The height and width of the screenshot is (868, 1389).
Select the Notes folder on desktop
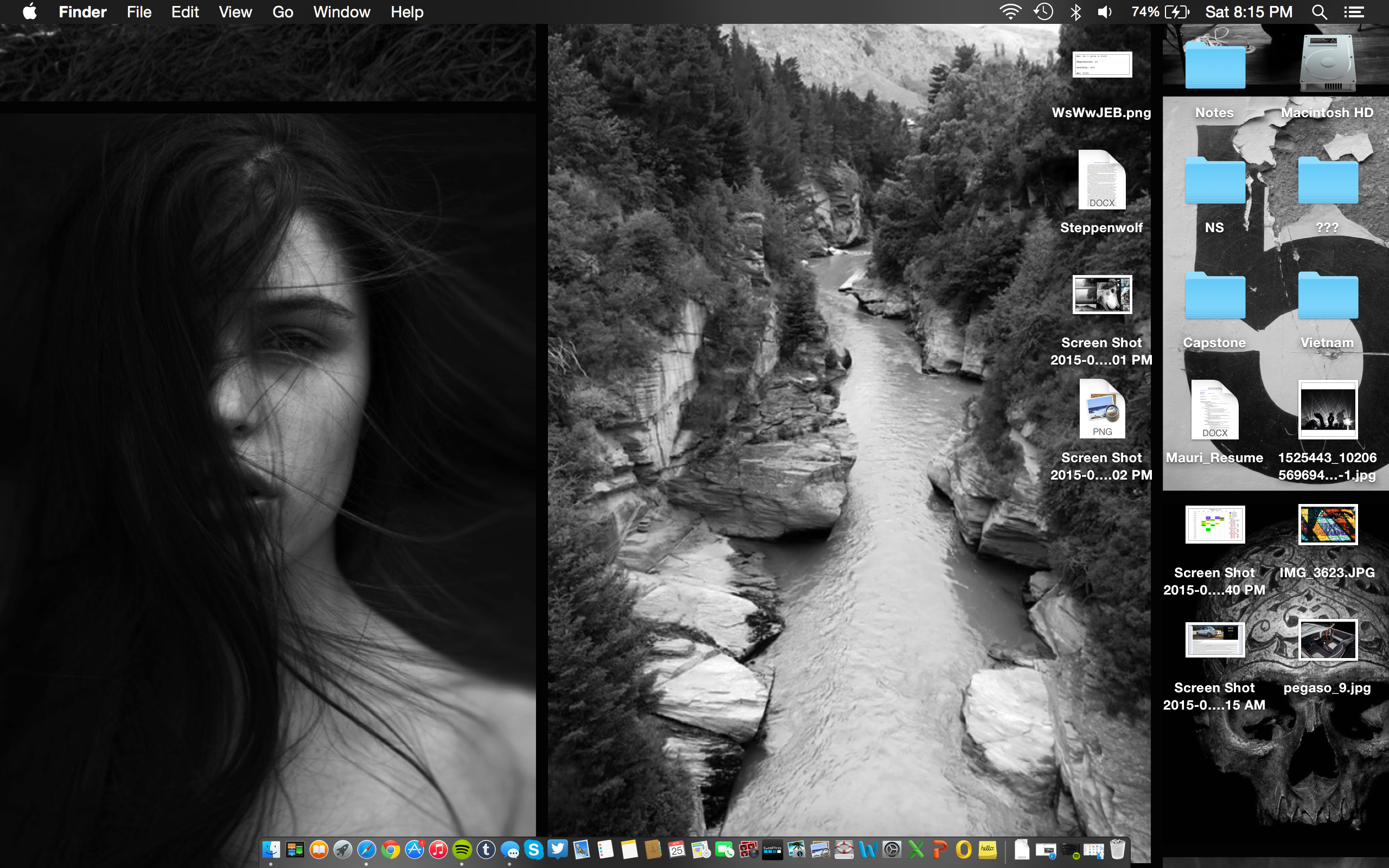[x=1214, y=65]
